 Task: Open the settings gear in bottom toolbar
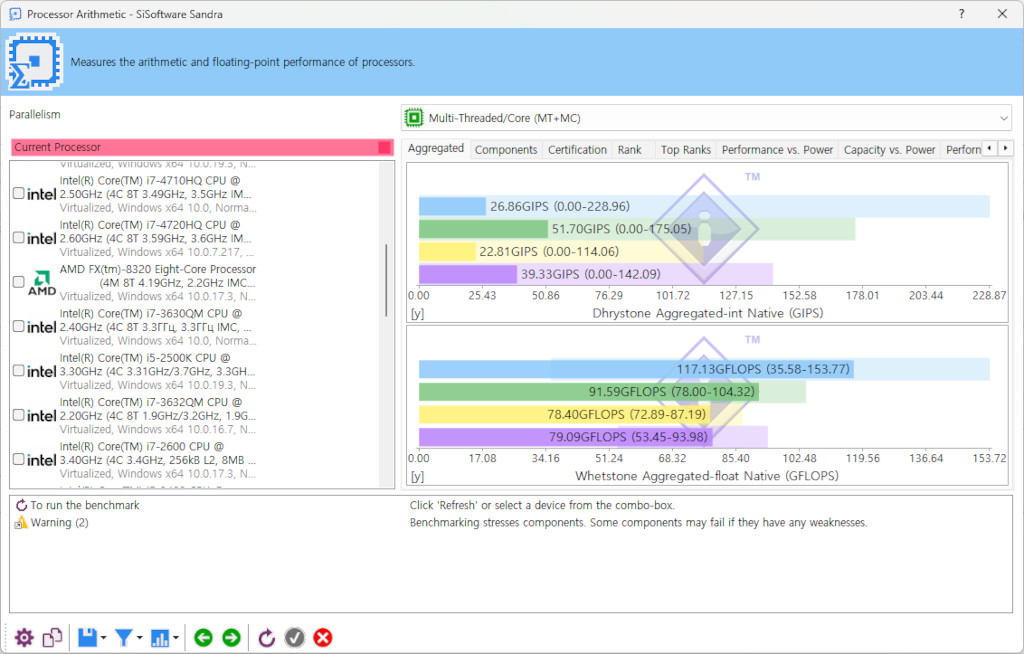(24, 638)
